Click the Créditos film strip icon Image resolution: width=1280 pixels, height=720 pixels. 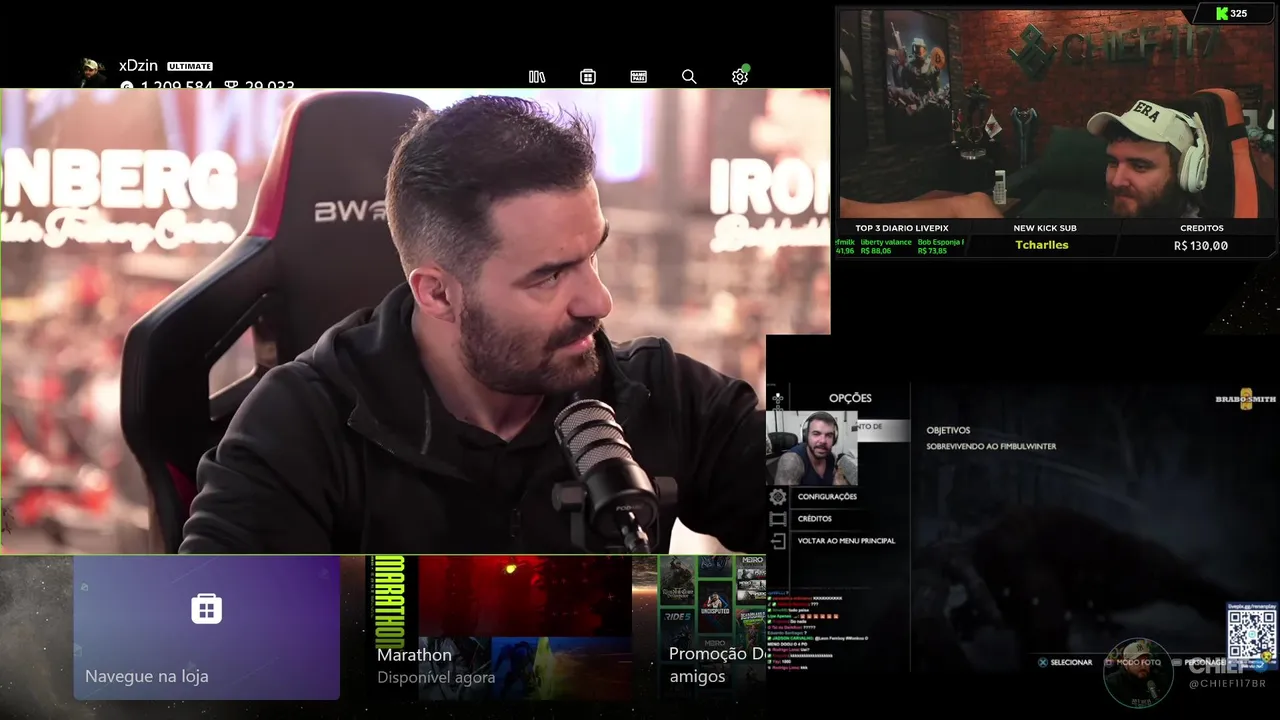coord(778,519)
